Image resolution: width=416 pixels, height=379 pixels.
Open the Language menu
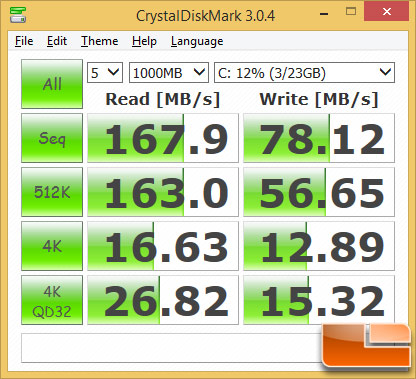pyautogui.click(x=197, y=41)
